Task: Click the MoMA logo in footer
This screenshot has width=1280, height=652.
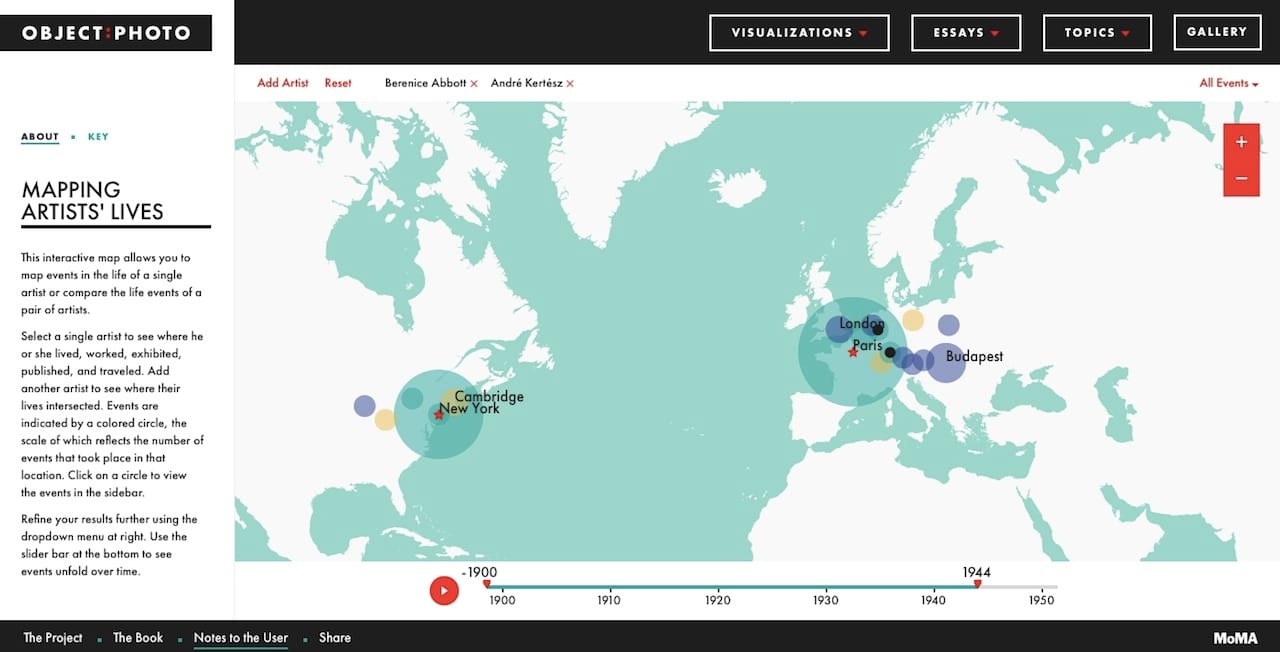Action: tap(1236, 637)
